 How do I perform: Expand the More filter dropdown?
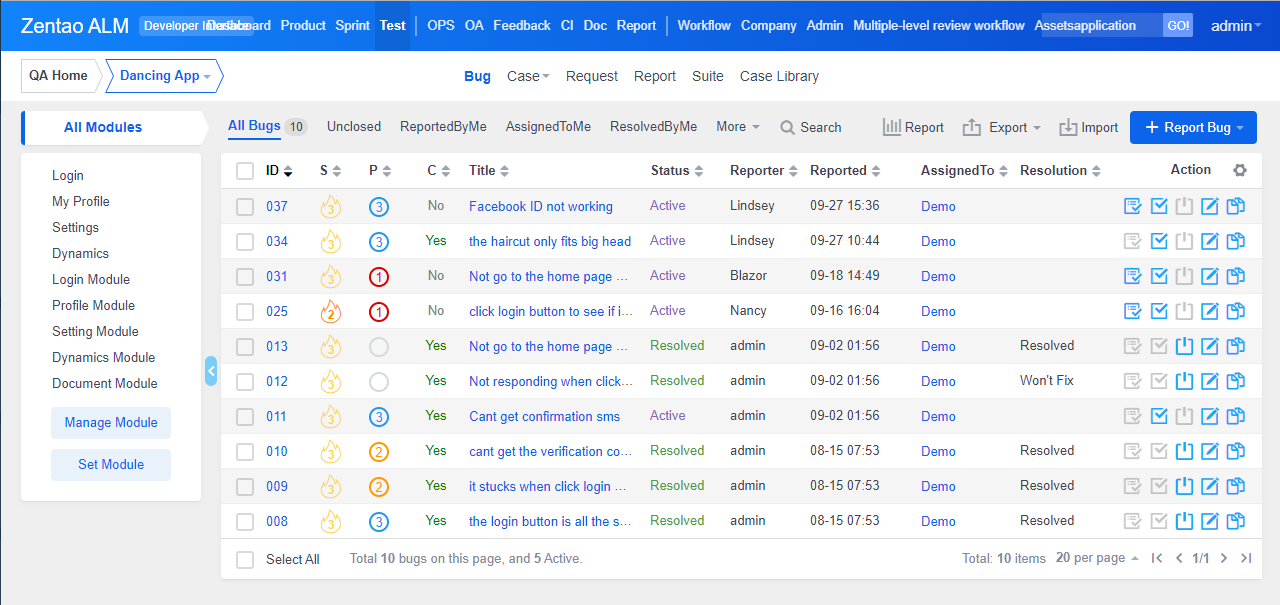[738, 127]
